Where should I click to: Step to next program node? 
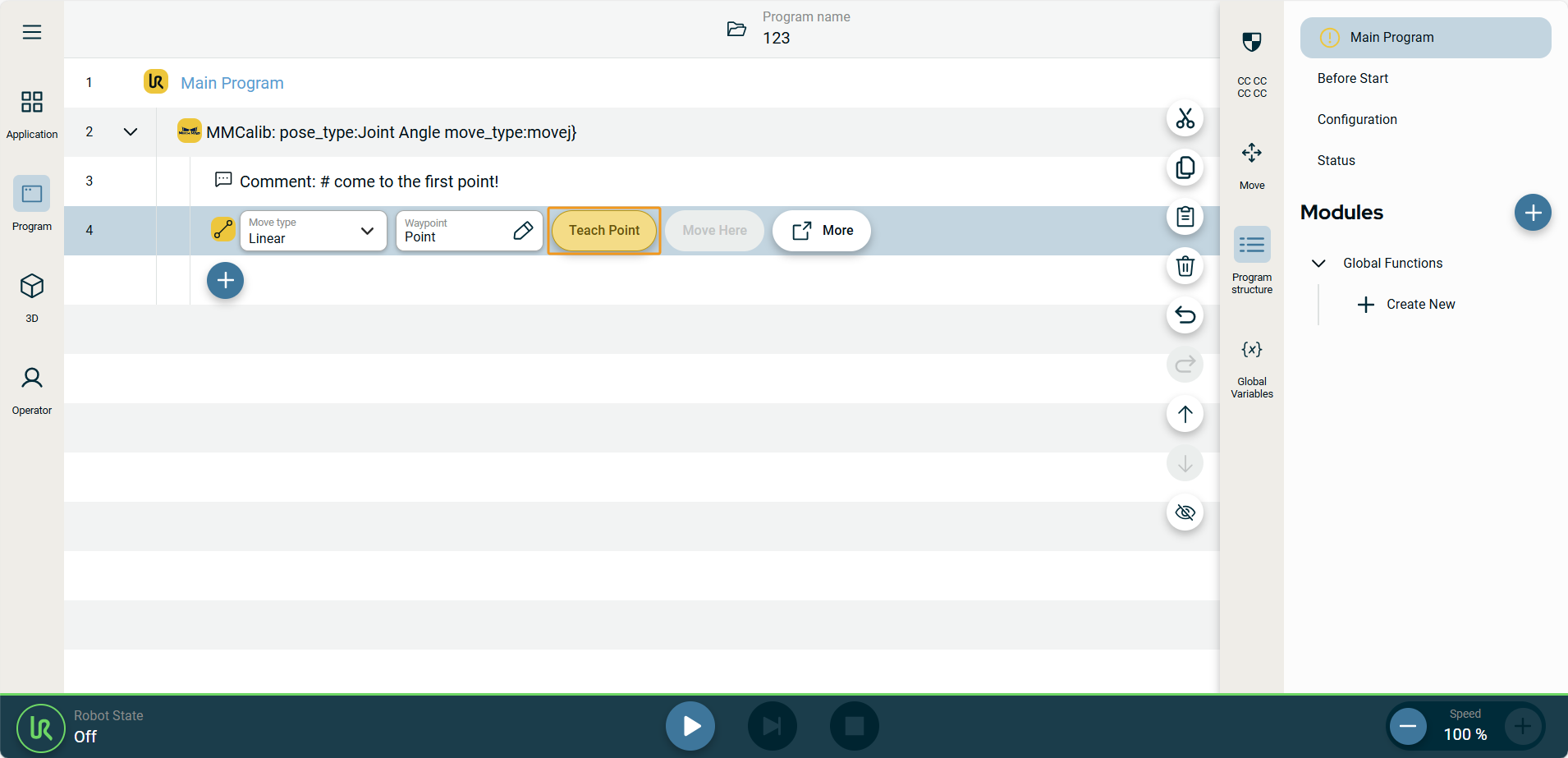[773, 726]
